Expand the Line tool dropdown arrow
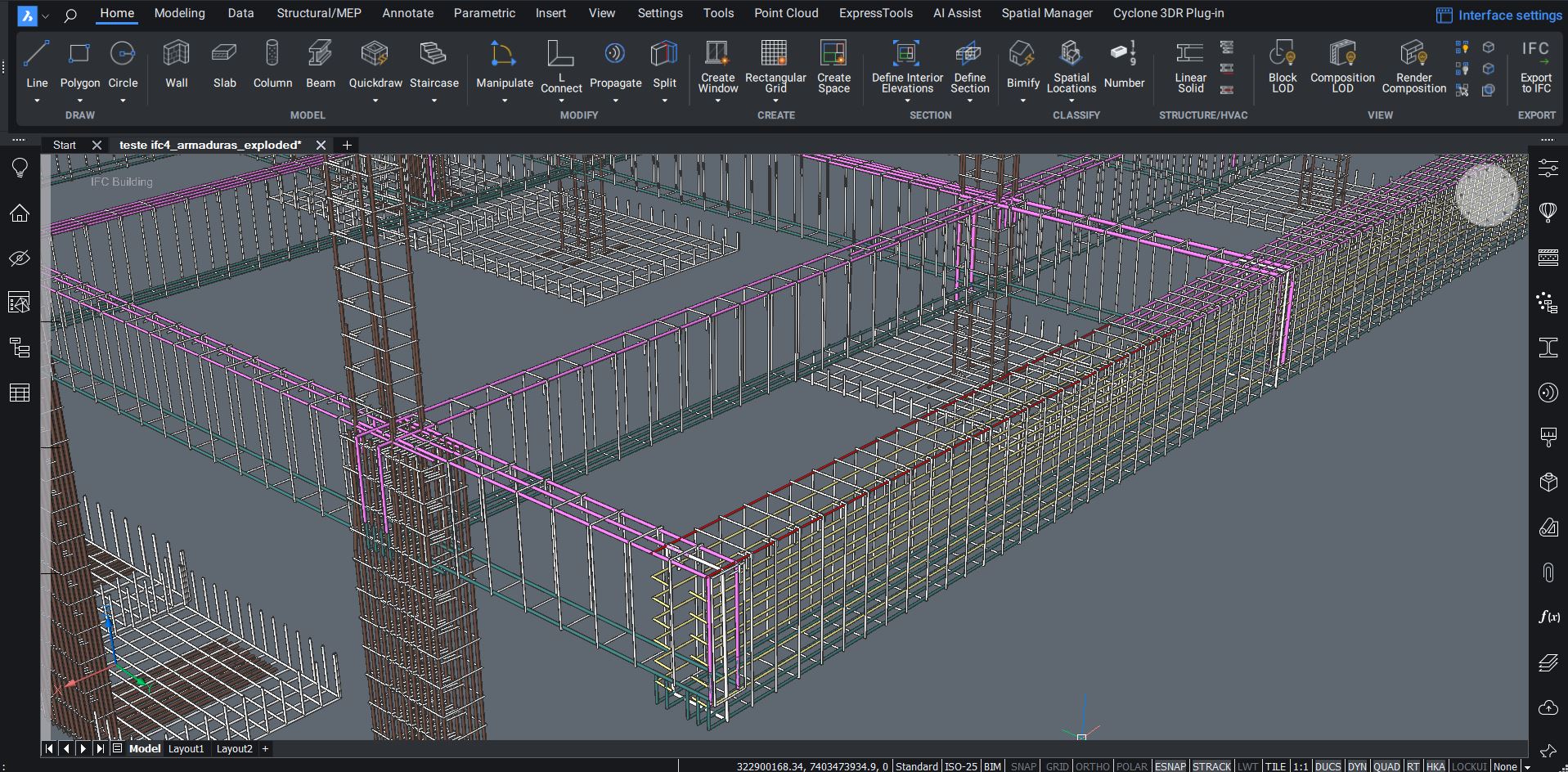The height and width of the screenshot is (772, 1568). [x=37, y=101]
